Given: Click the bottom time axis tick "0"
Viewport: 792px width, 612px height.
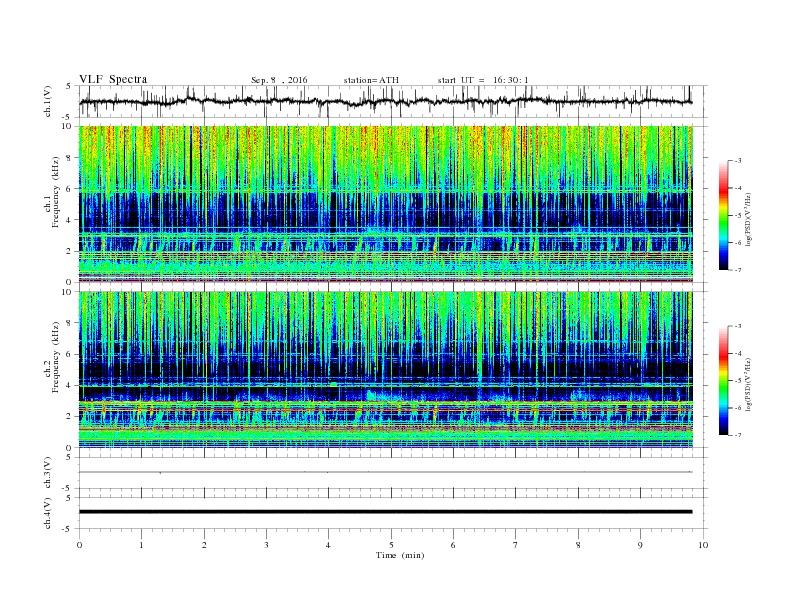Looking at the screenshot, I should [x=79, y=545].
